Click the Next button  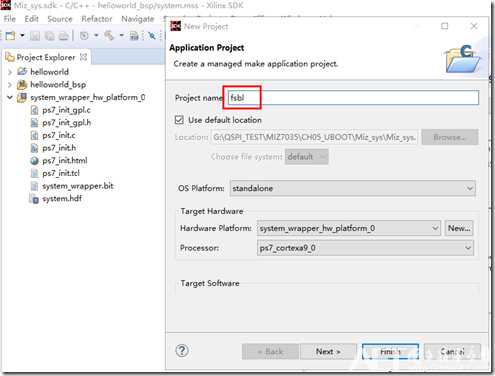(328, 352)
